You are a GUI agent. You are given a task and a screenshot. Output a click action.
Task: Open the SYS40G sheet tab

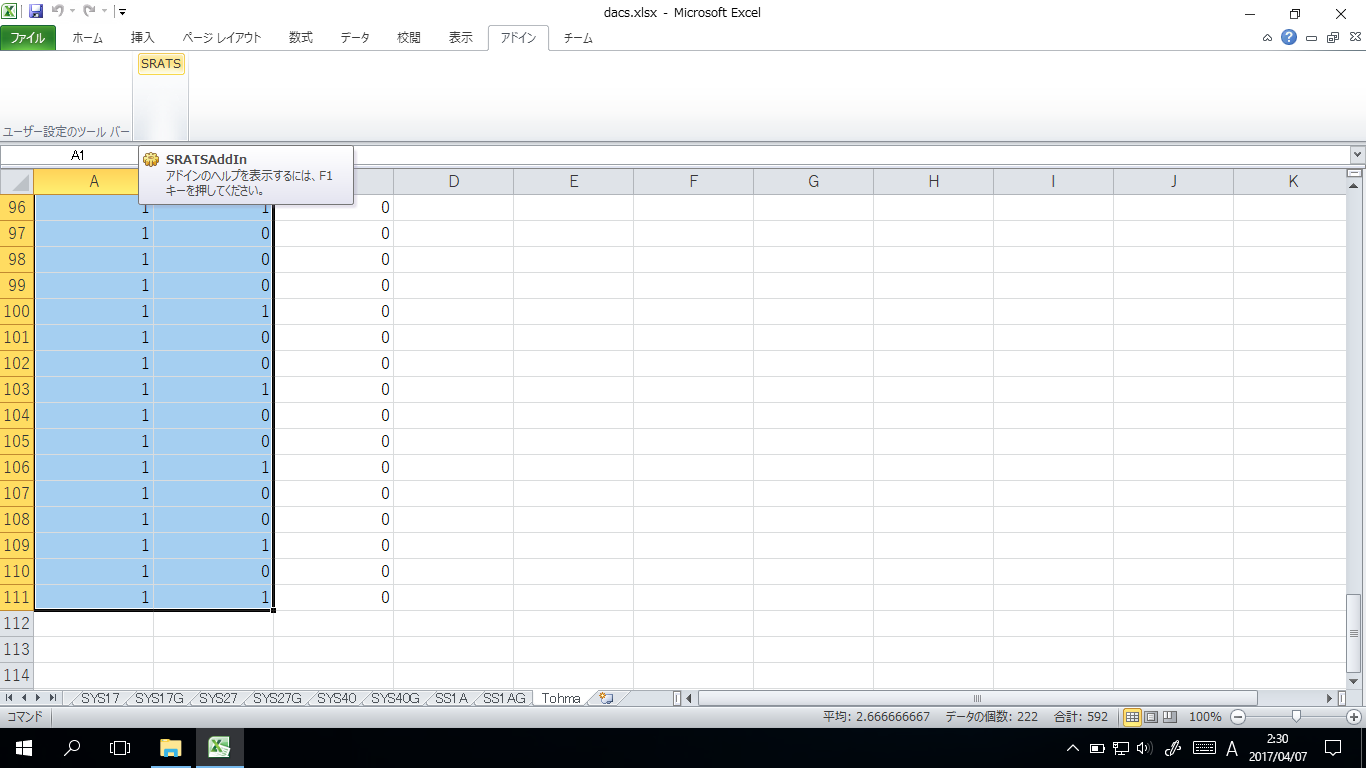click(x=395, y=698)
